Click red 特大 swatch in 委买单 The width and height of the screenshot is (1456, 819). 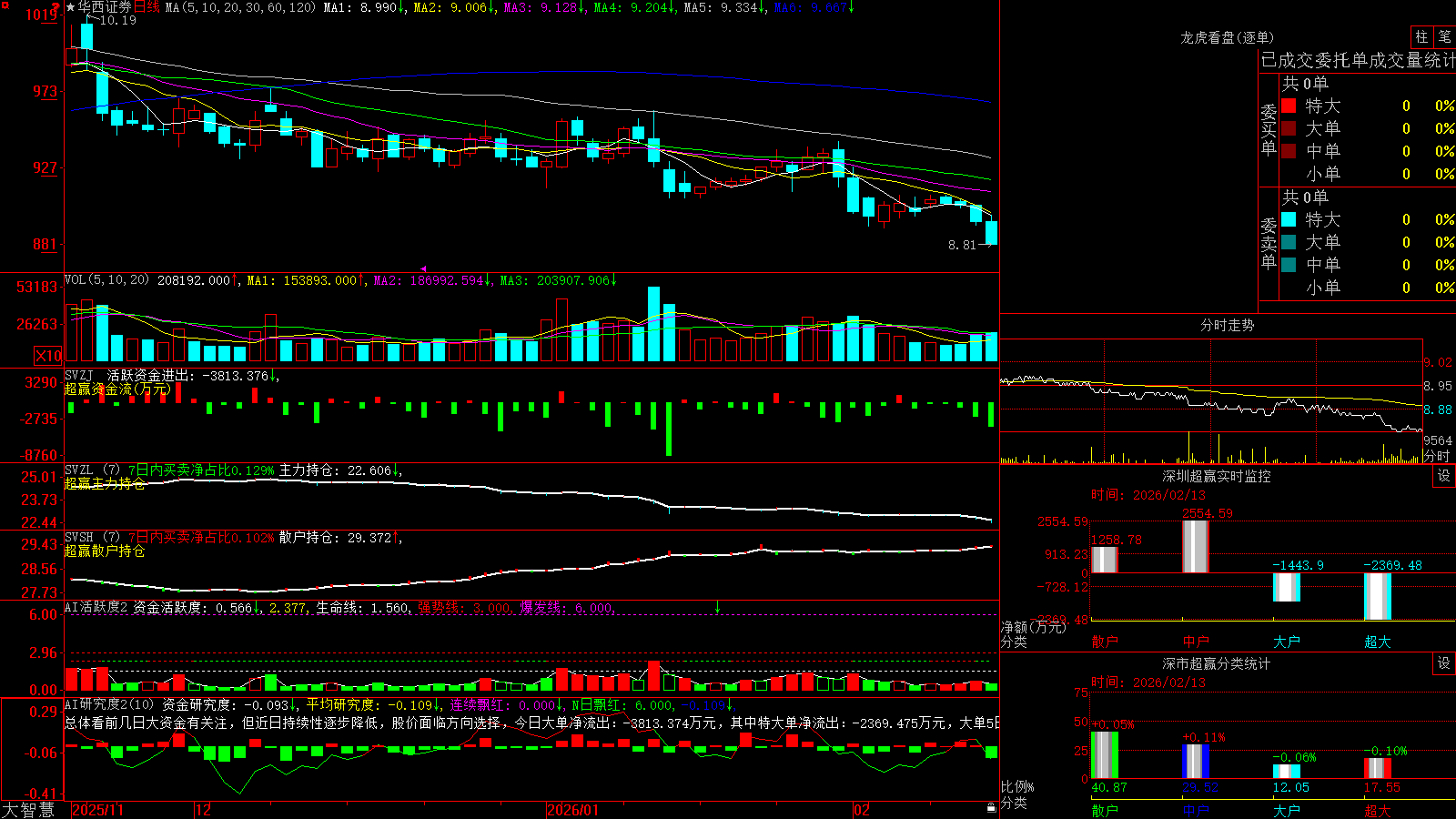tap(1289, 106)
